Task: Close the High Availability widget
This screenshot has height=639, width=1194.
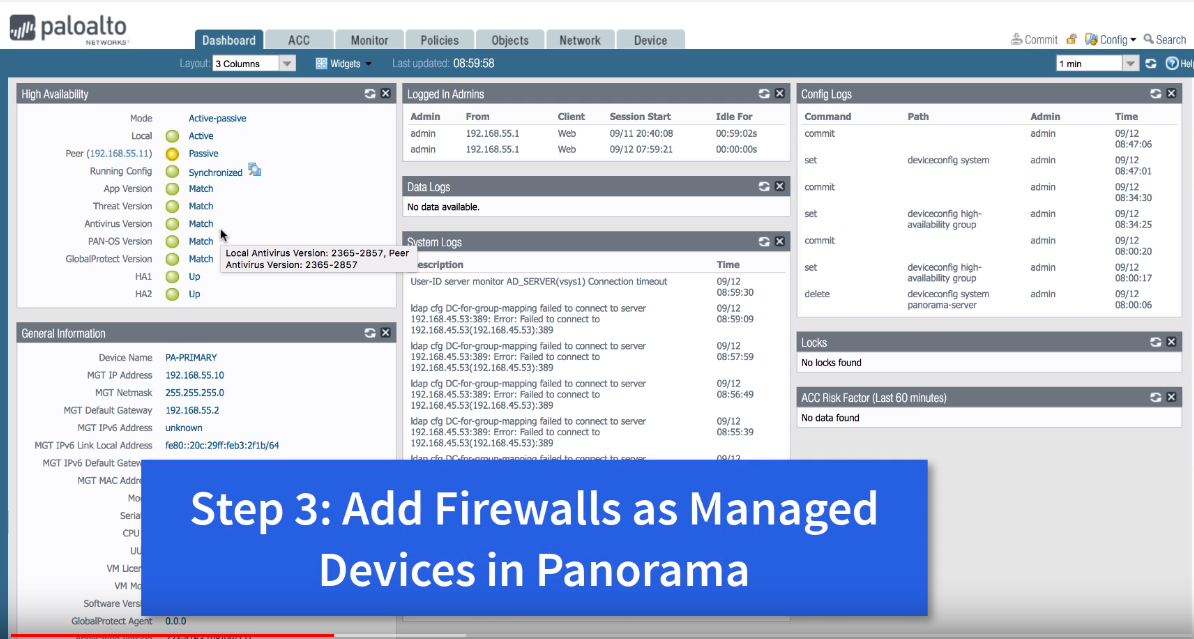Action: (x=385, y=94)
